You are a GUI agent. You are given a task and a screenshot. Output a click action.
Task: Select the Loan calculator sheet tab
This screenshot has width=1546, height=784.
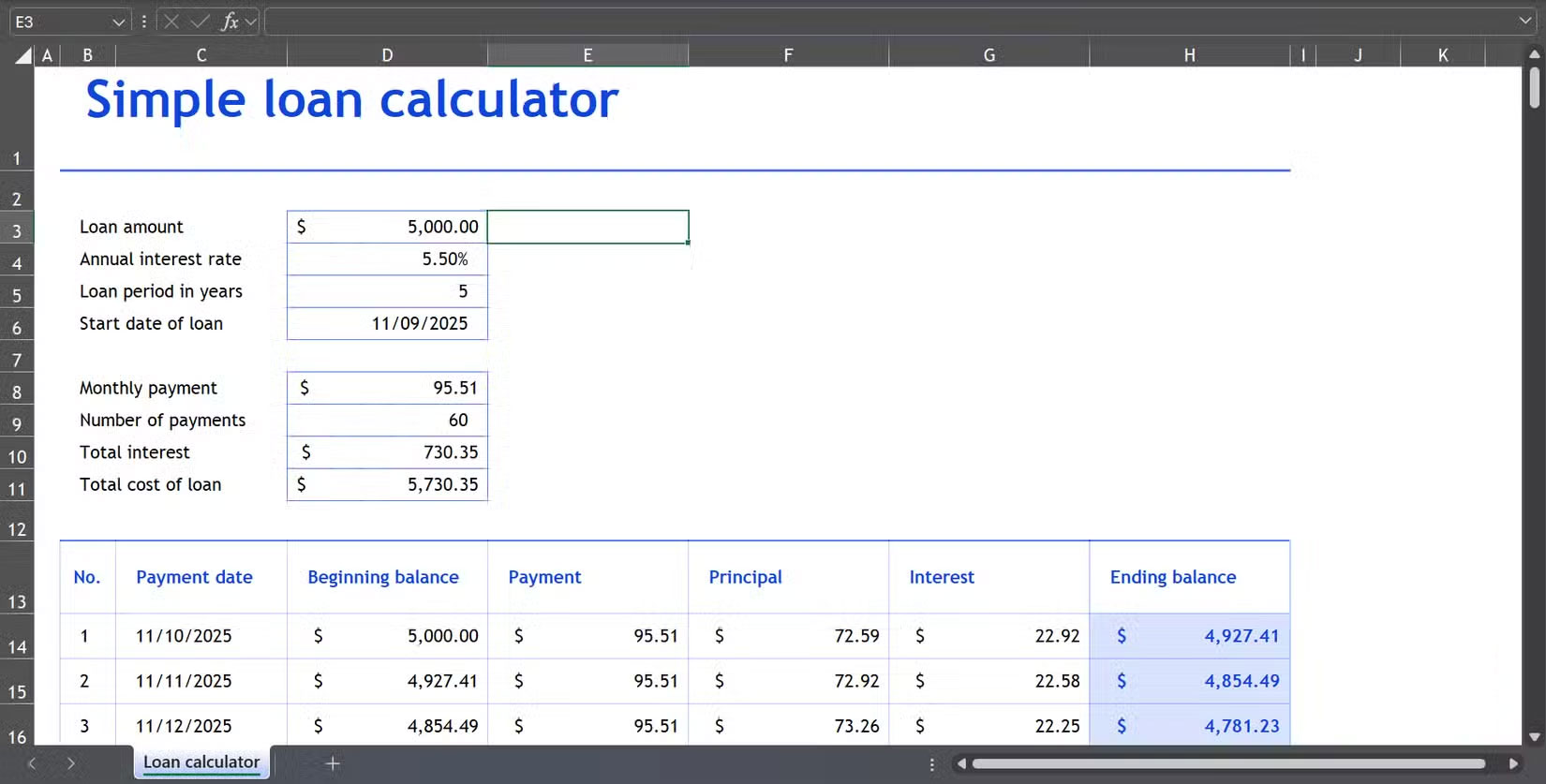coord(201,762)
